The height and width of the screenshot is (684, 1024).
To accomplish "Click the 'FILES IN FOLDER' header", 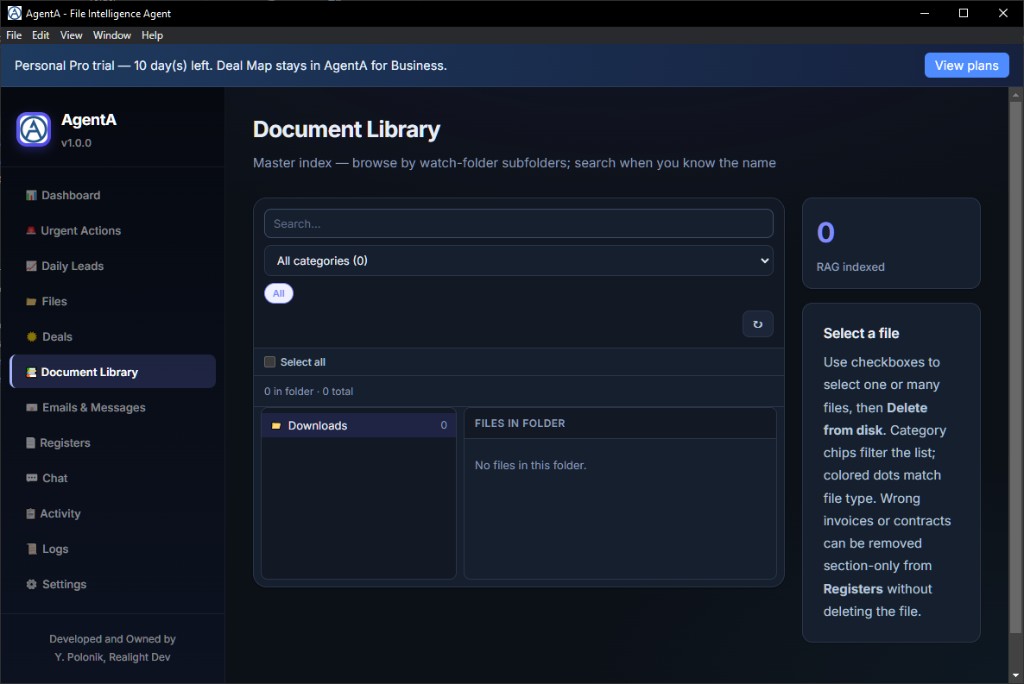I will point(520,423).
